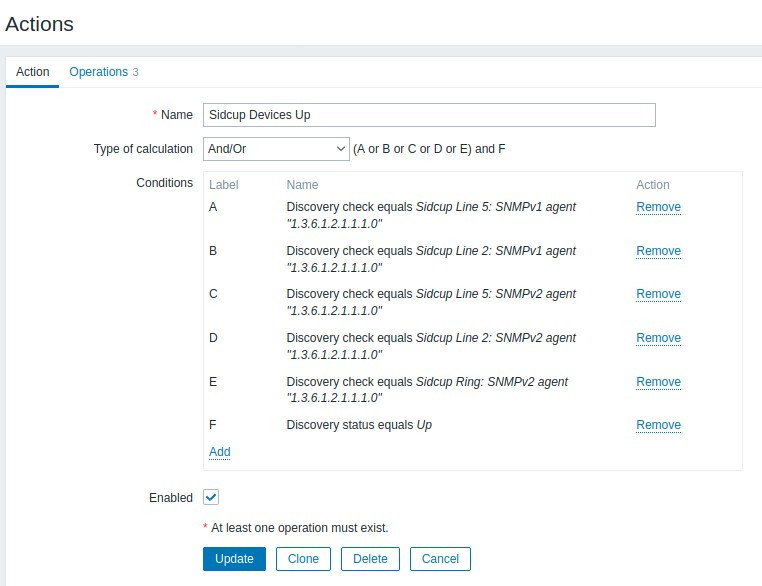762x586 pixels.
Task: Click the Name input field
Action: coord(428,115)
